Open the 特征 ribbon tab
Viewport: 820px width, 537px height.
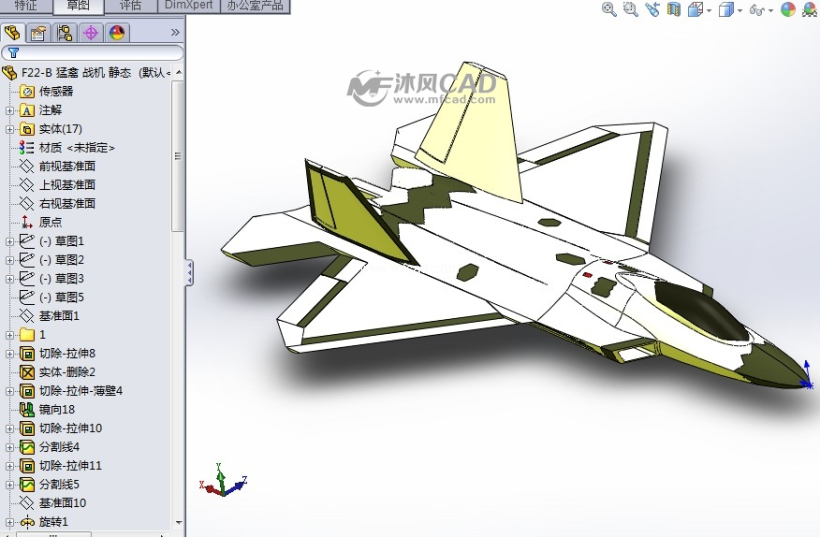pyautogui.click(x=26, y=6)
